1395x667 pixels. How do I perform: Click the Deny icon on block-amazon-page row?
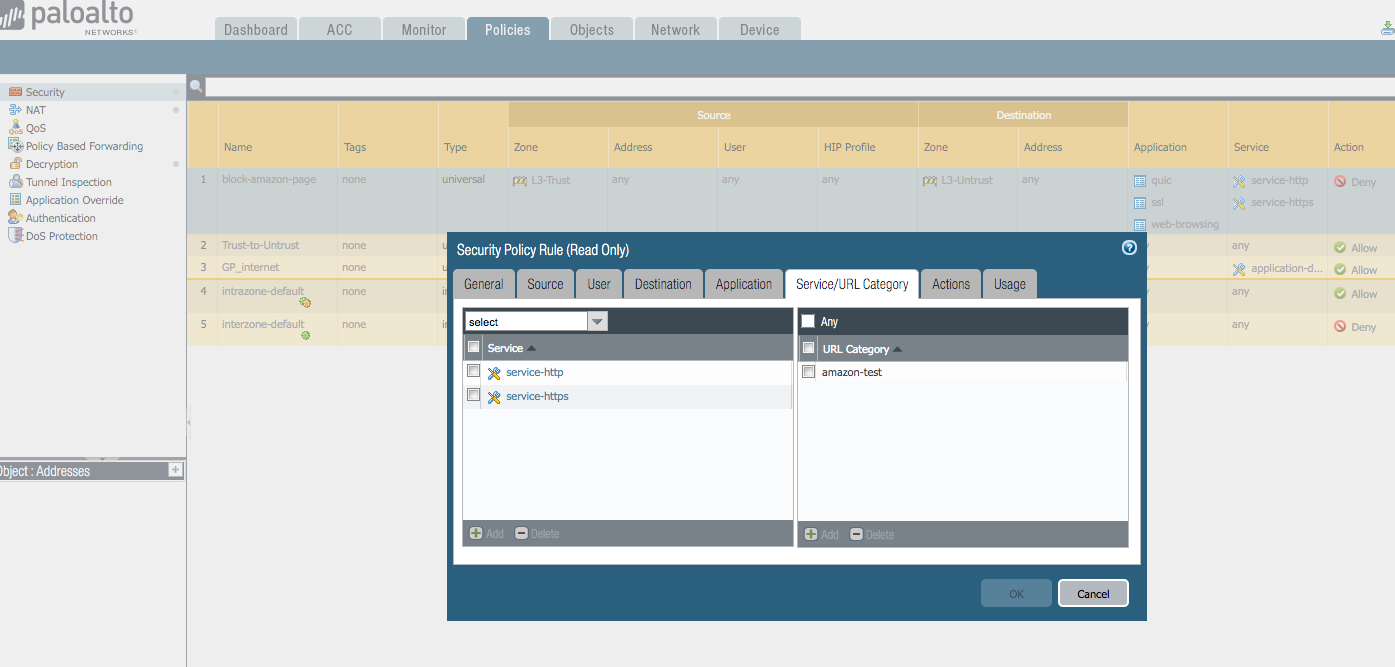1340,182
